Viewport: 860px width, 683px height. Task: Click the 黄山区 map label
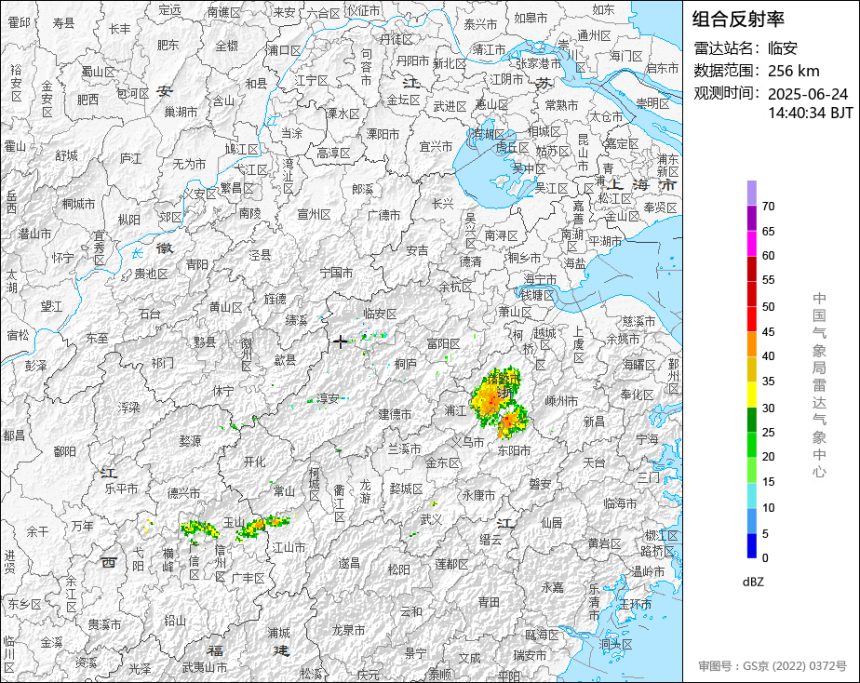coord(225,307)
